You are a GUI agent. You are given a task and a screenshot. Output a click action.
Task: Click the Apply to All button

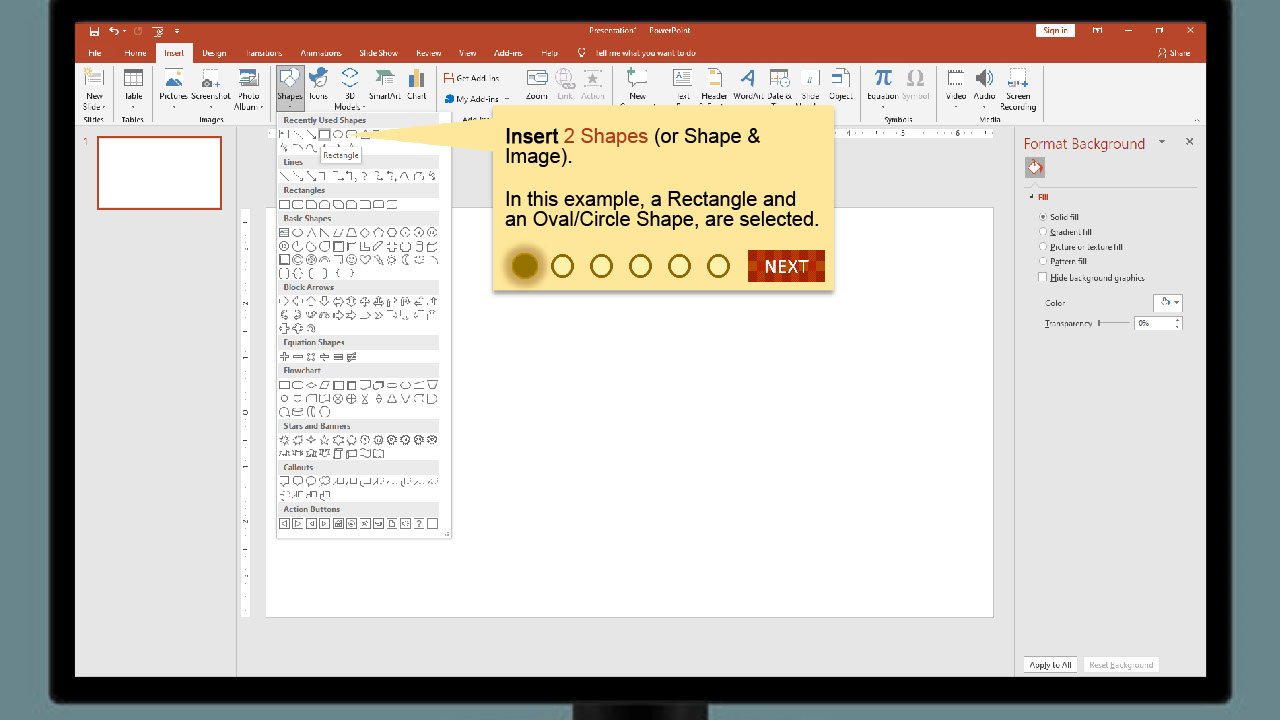(x=1050, y=665)
